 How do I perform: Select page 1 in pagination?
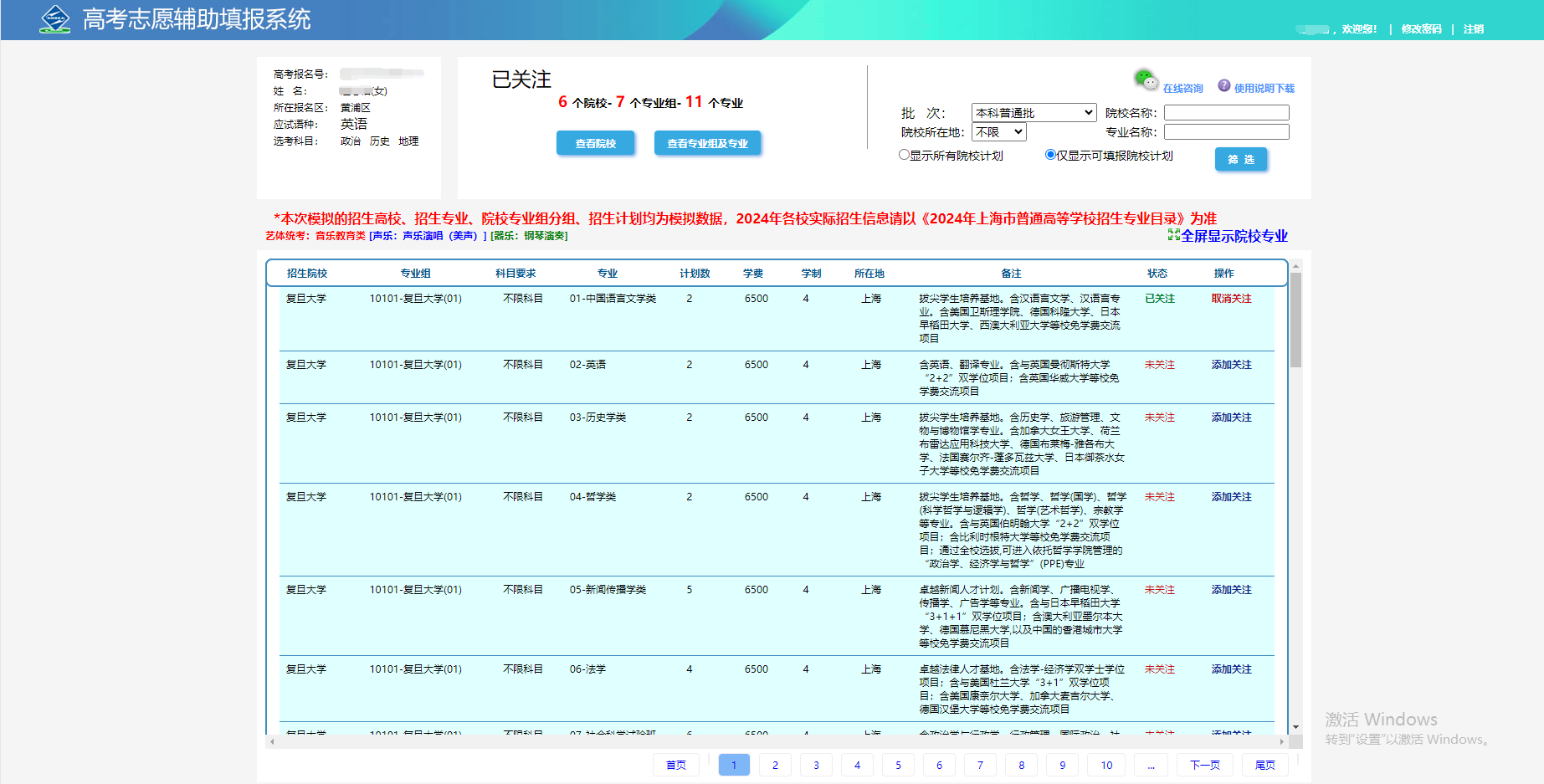(x=734, y=765)
